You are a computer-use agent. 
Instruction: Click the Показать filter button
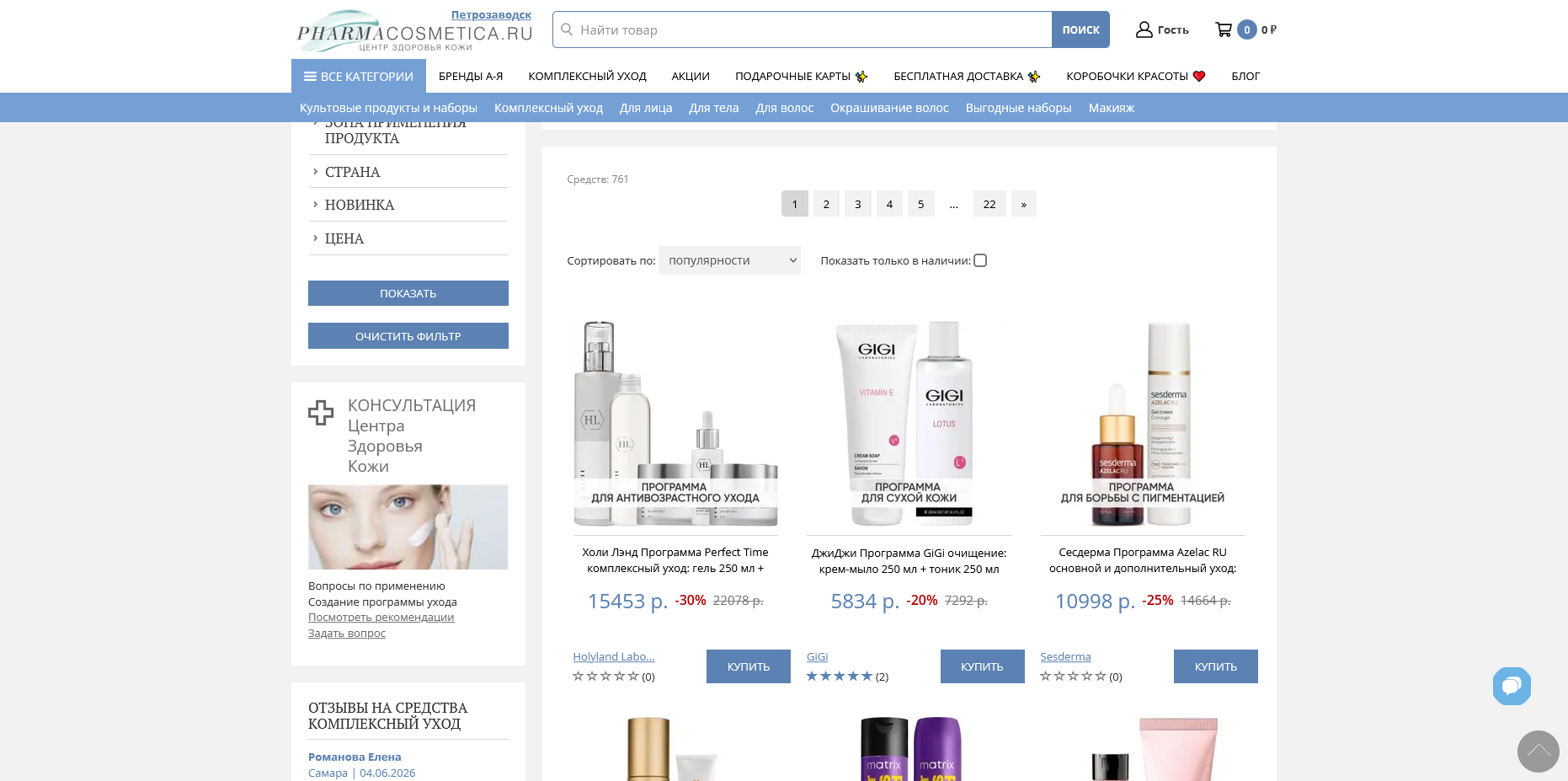[408, 293]
